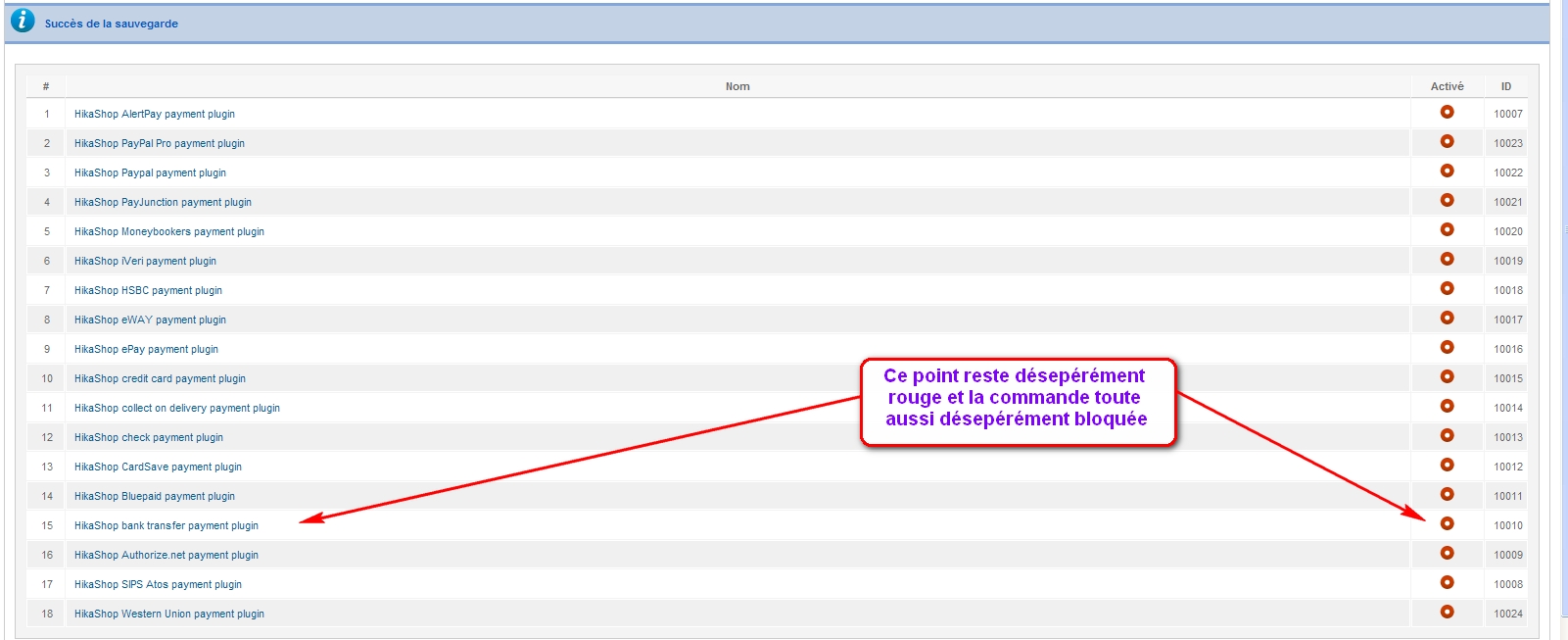Select ID cell 10019
Screen dimensions: 1568x640
coord(1508,262)
